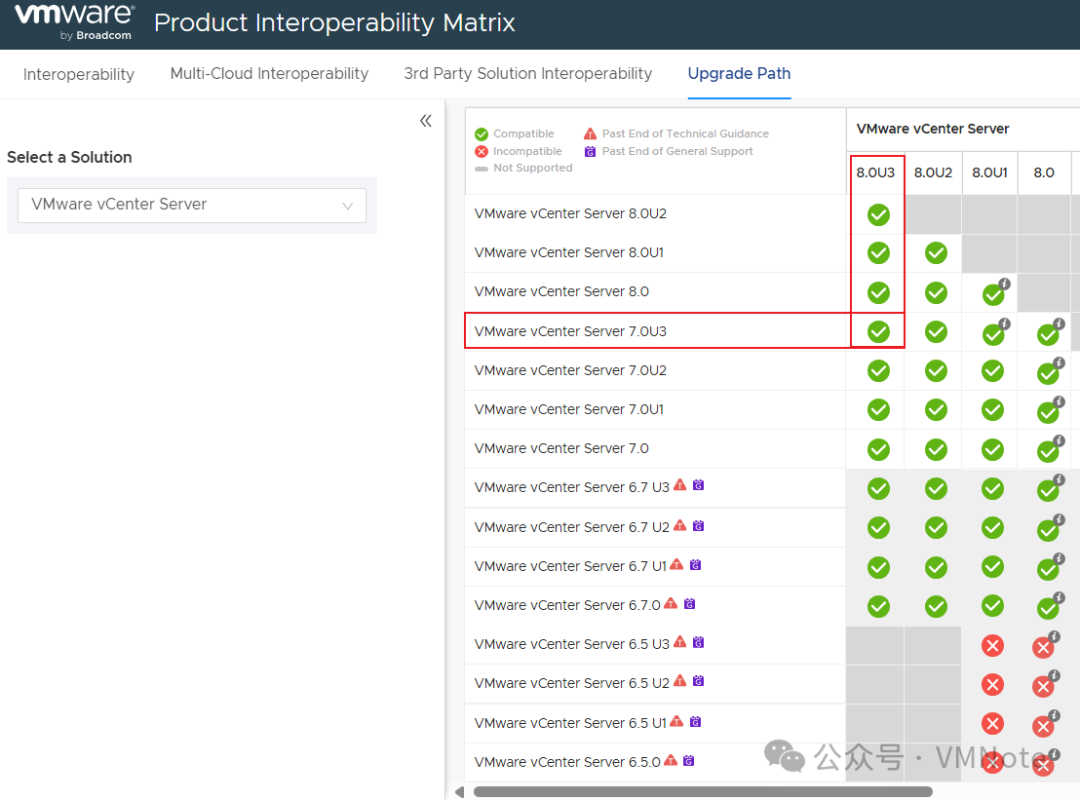
Task: Click the warning triangle beside vCenter Server 6.7 U3
Action: [x=680, y=485]
